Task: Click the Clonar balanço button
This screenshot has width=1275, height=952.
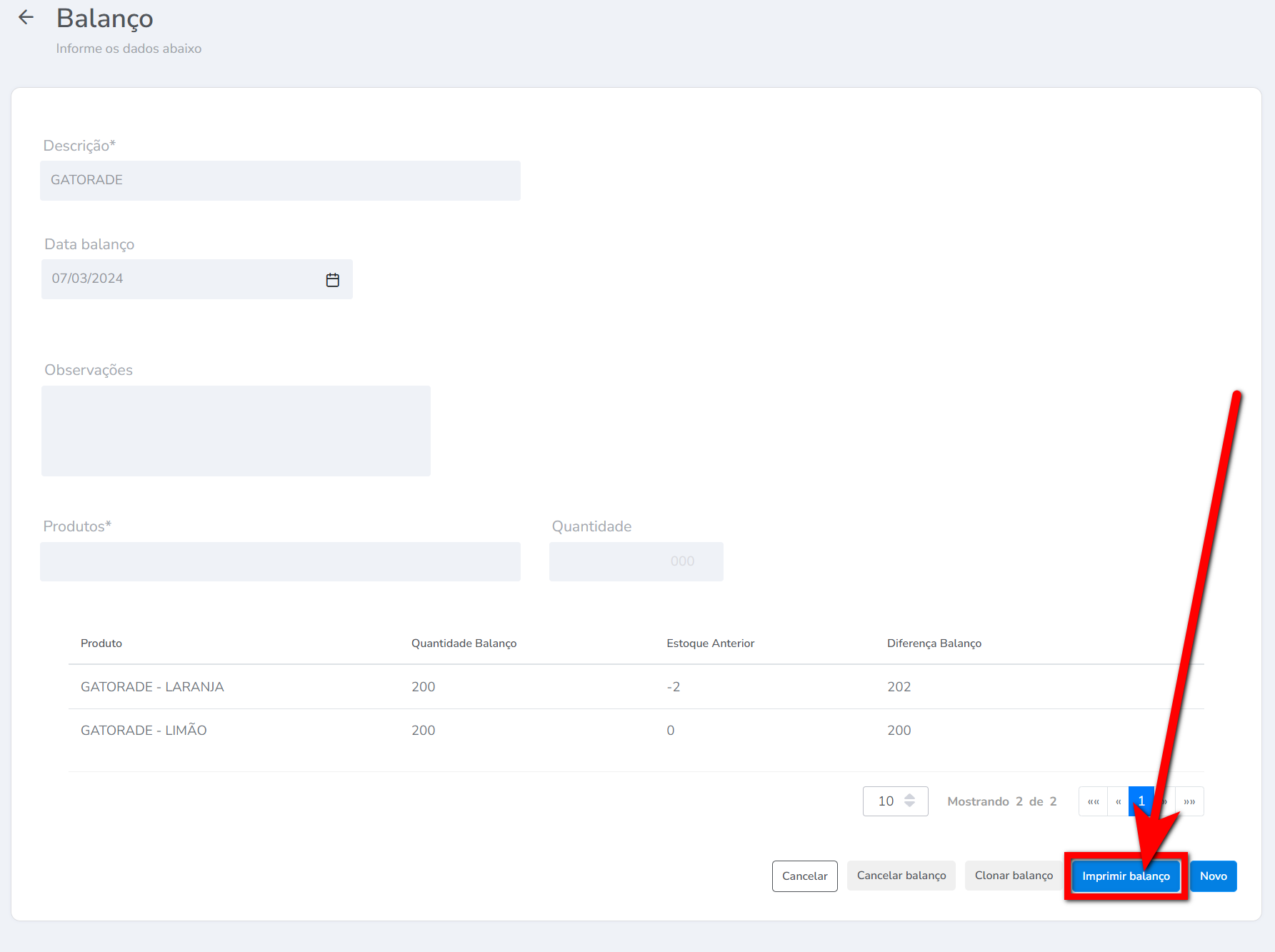Action: tap(1013, 876)
